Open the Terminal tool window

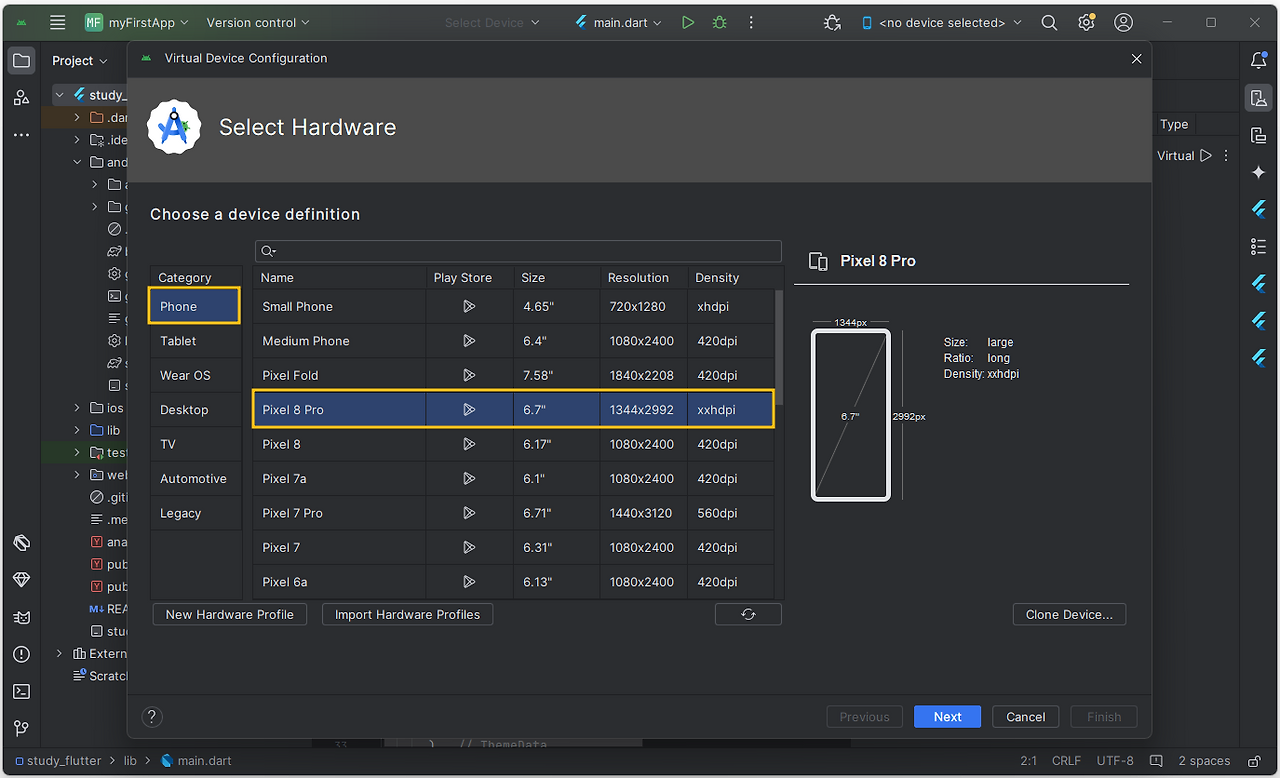coord(22,691)
